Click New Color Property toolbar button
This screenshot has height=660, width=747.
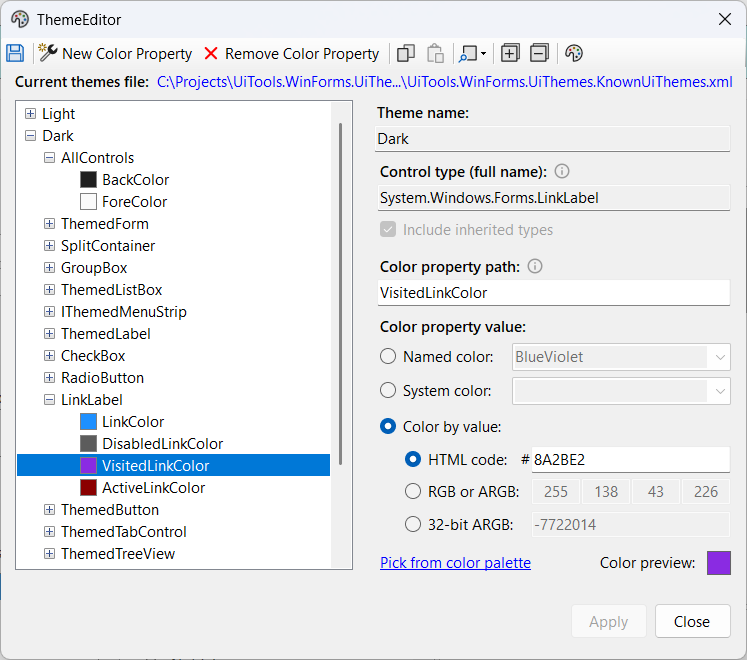(115, 53)
